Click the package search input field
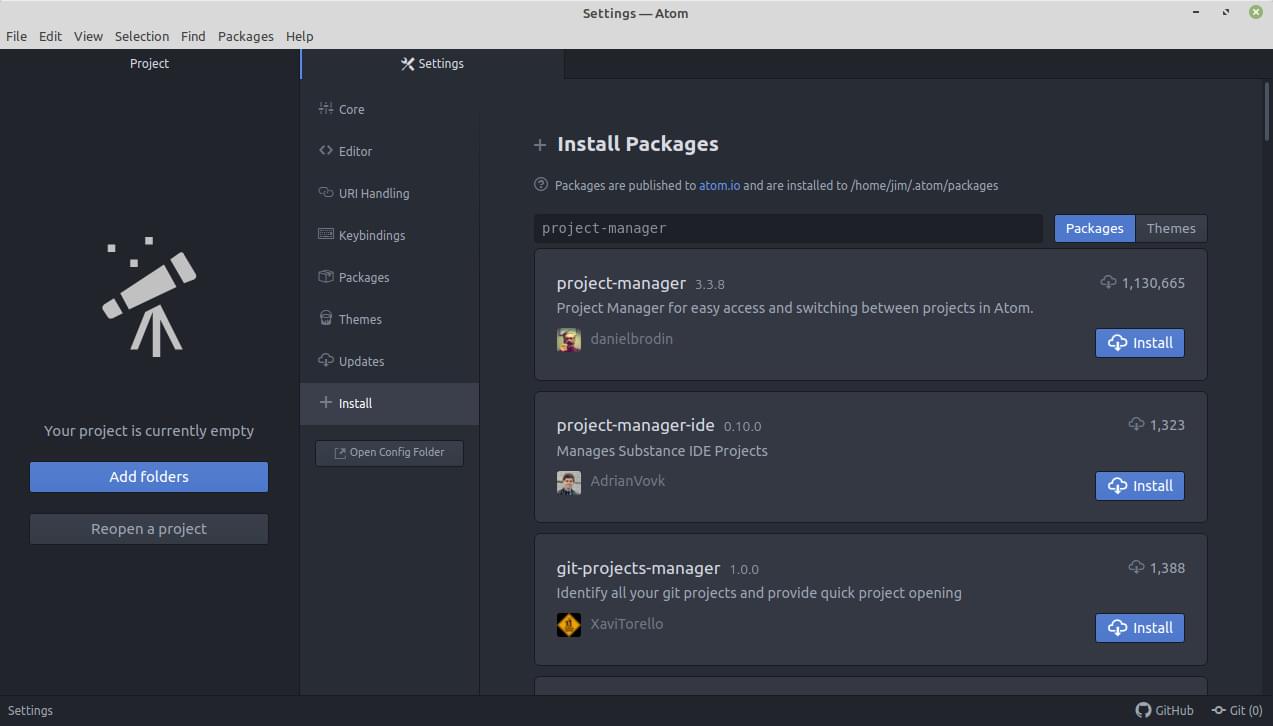1273x726 pixels. (x=787, y=228)
